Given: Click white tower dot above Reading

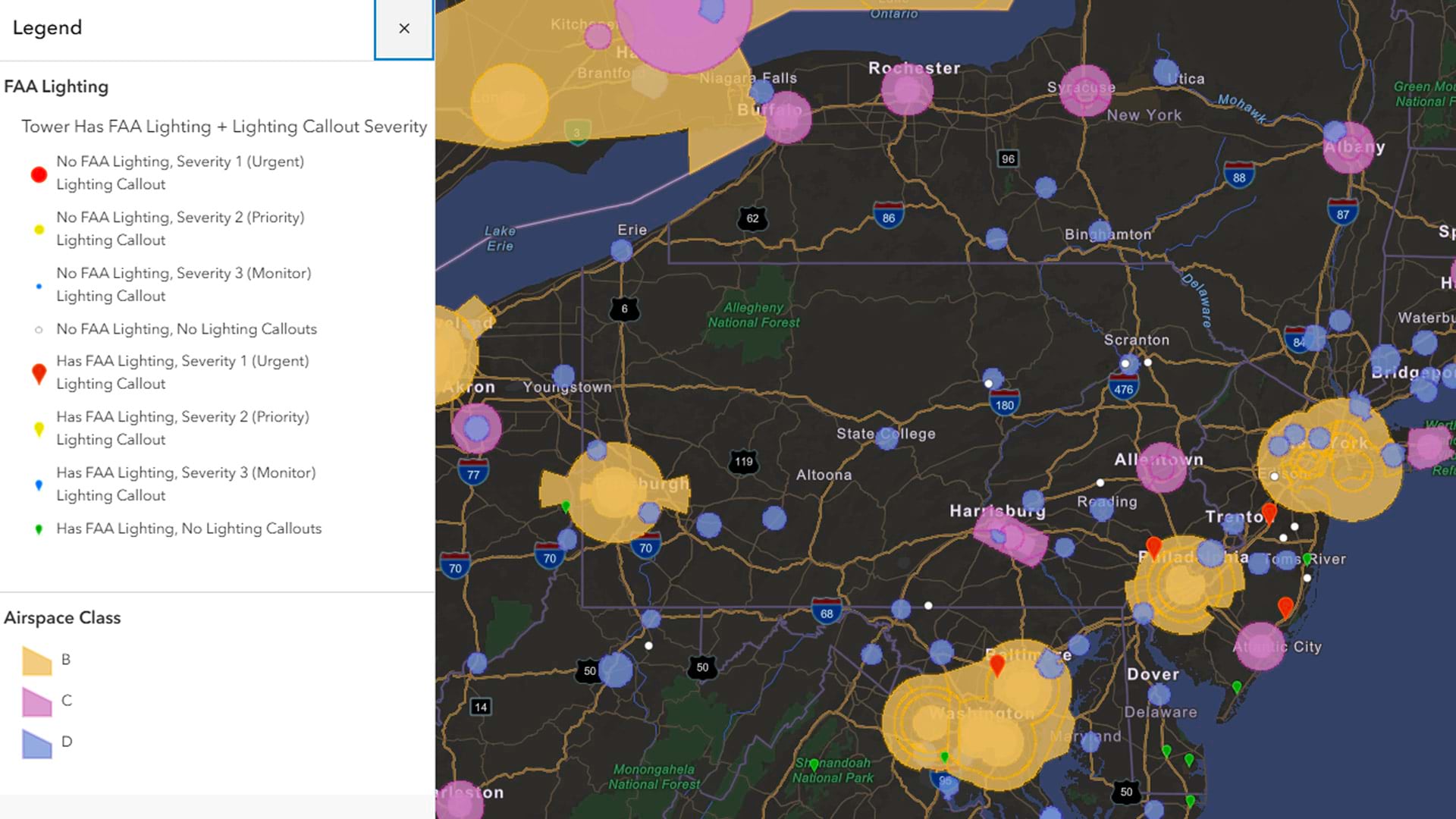Looking at the screenshot, I should click(1100, 482).
